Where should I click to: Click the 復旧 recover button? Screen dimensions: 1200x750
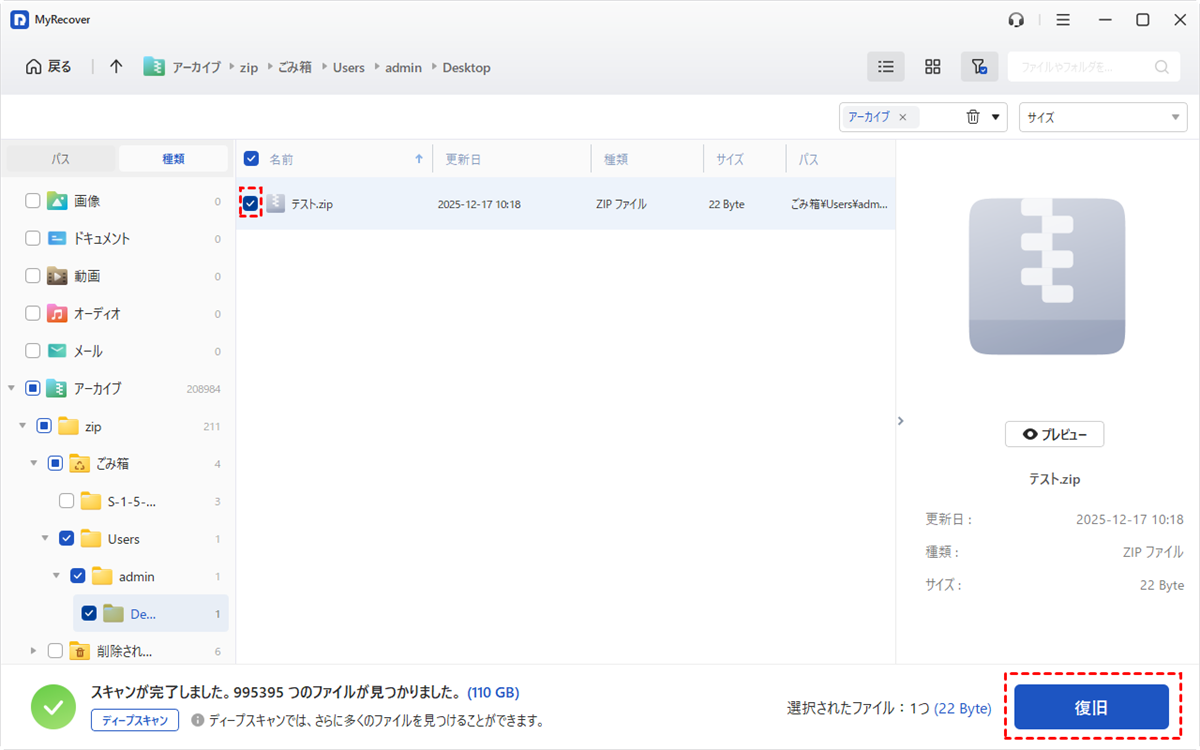(x=1091, y=707)
